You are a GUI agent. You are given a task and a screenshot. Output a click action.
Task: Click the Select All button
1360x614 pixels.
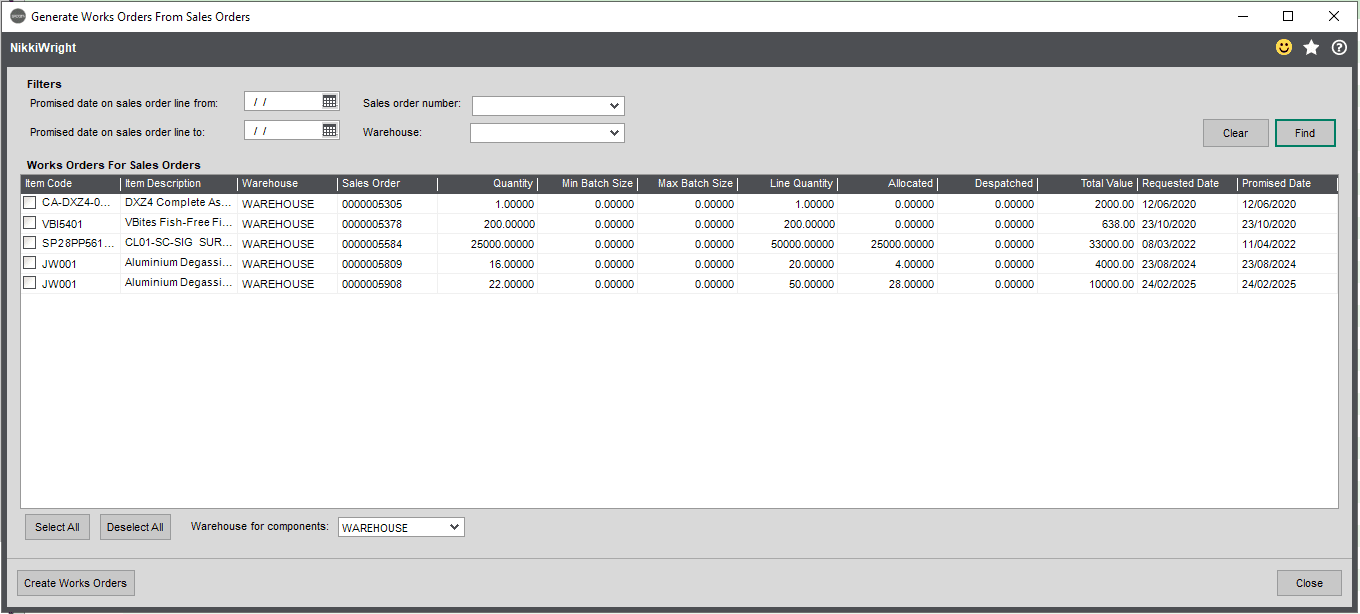57,527
